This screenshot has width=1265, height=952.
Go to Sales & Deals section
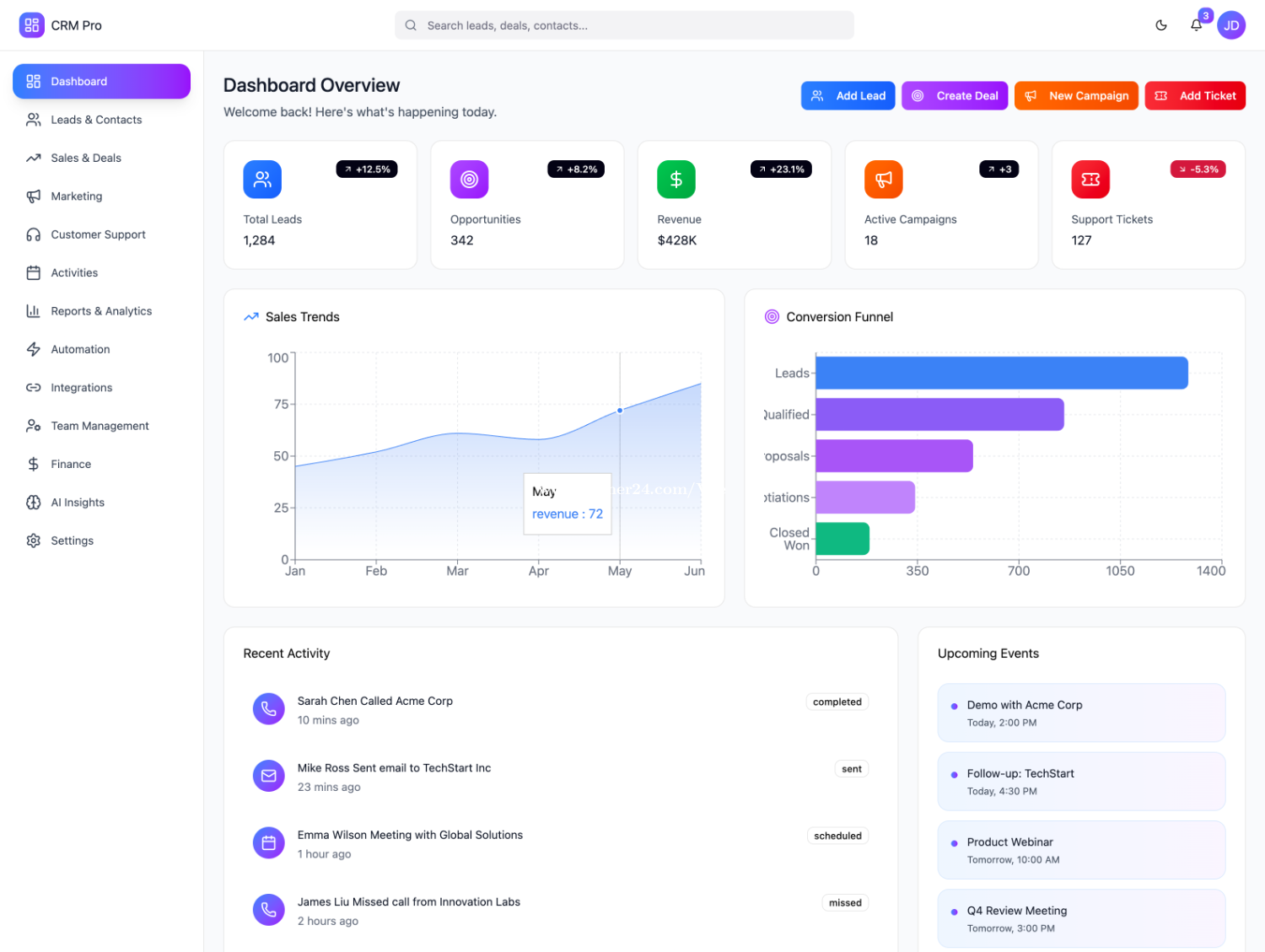pos(86,158)
